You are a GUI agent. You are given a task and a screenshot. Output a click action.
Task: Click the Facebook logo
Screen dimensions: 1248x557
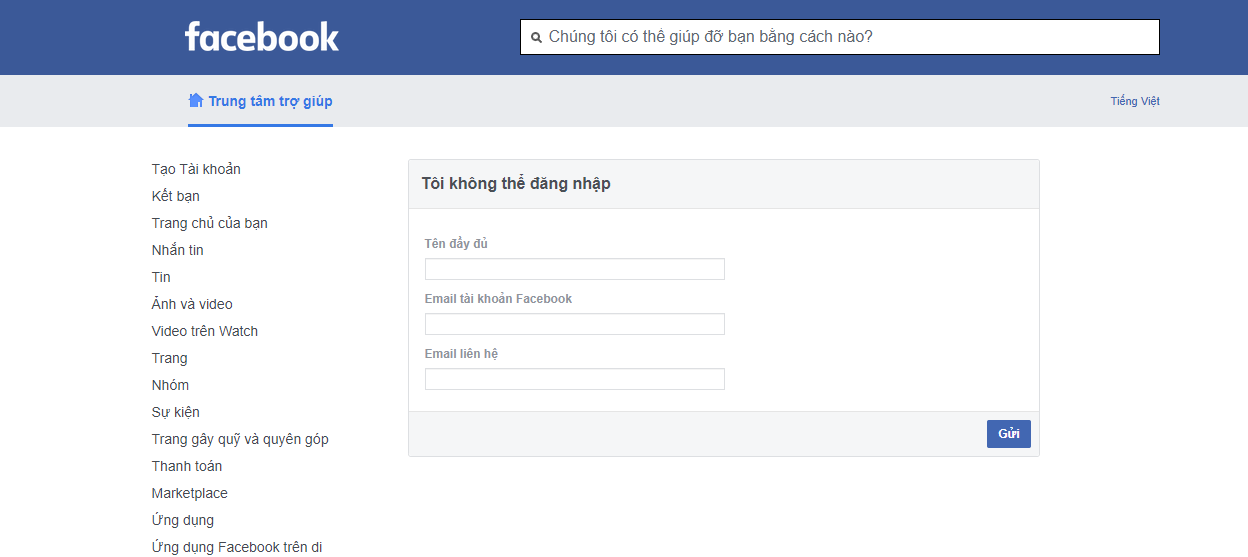tap(262, 38)
